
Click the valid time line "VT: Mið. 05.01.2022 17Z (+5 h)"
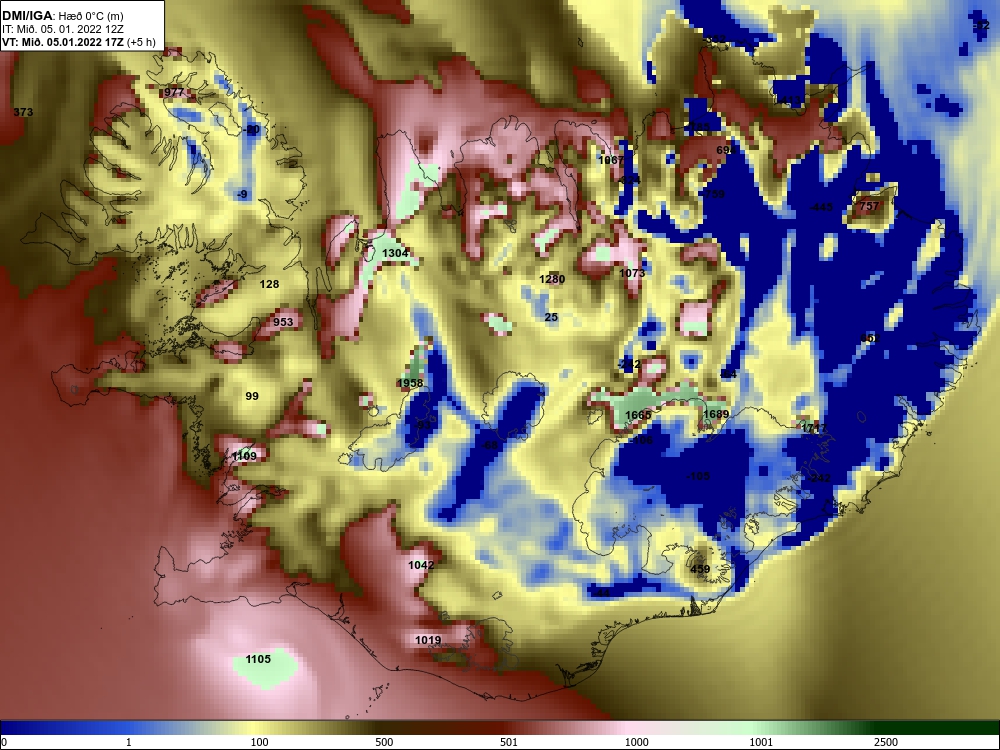click(x=78, y=42)
